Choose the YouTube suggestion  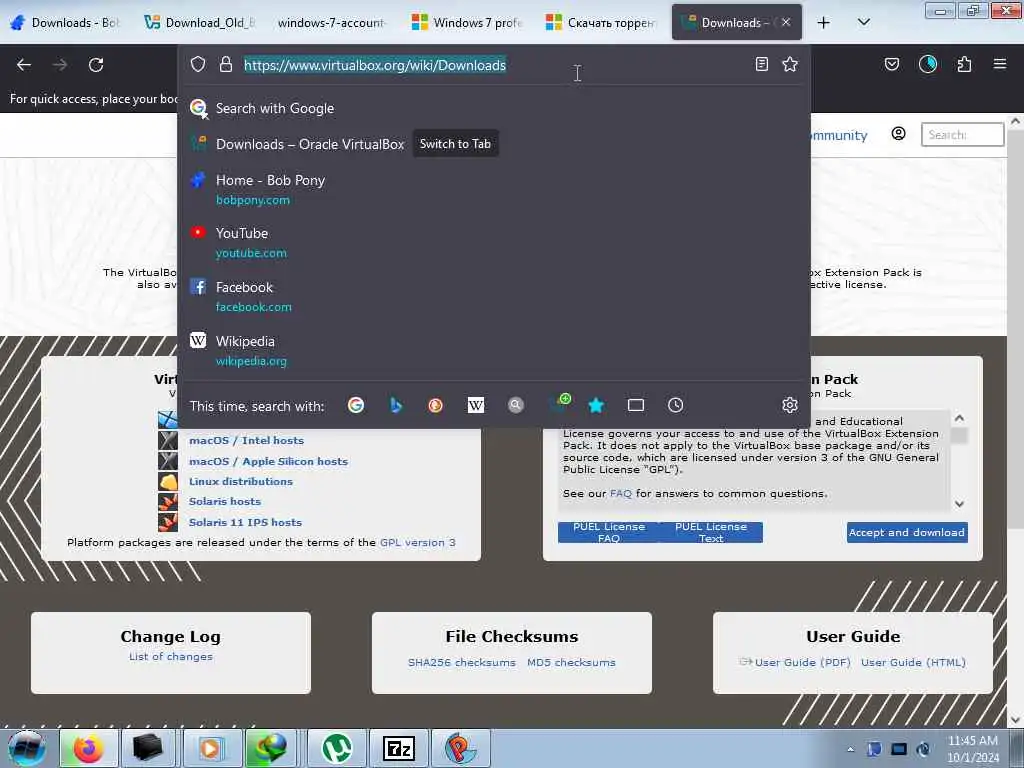494,242
